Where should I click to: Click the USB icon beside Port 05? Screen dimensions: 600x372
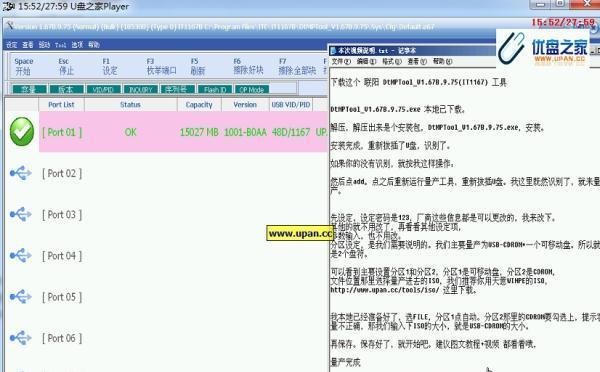(21, 297)
